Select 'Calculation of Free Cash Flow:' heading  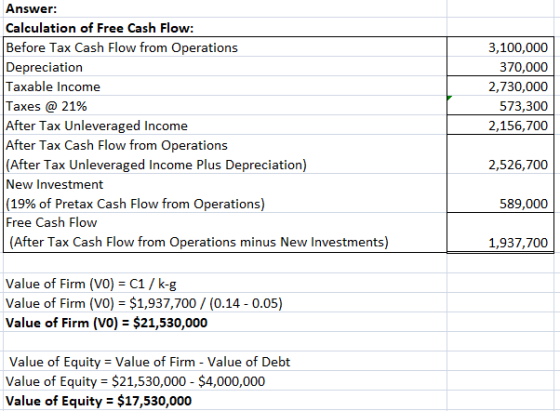tap(99, 28)
